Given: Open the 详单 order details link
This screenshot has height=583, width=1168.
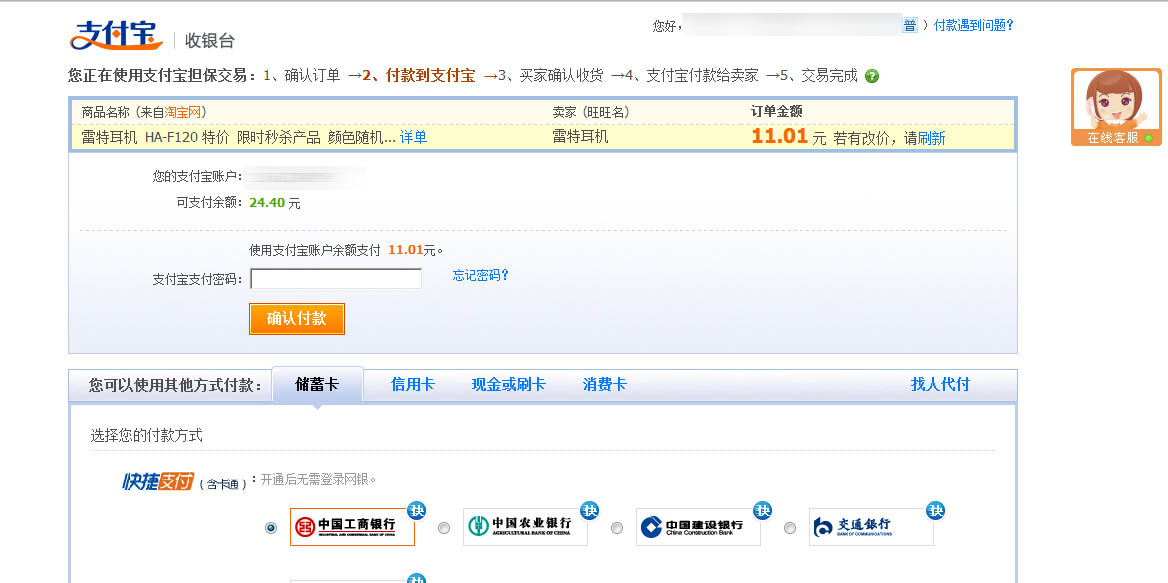Looking at the screenshot, I should point(413,138).
